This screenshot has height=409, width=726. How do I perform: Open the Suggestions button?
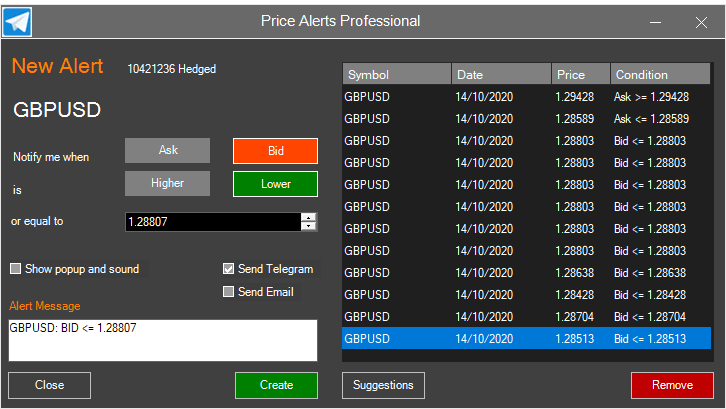[383, 385]
